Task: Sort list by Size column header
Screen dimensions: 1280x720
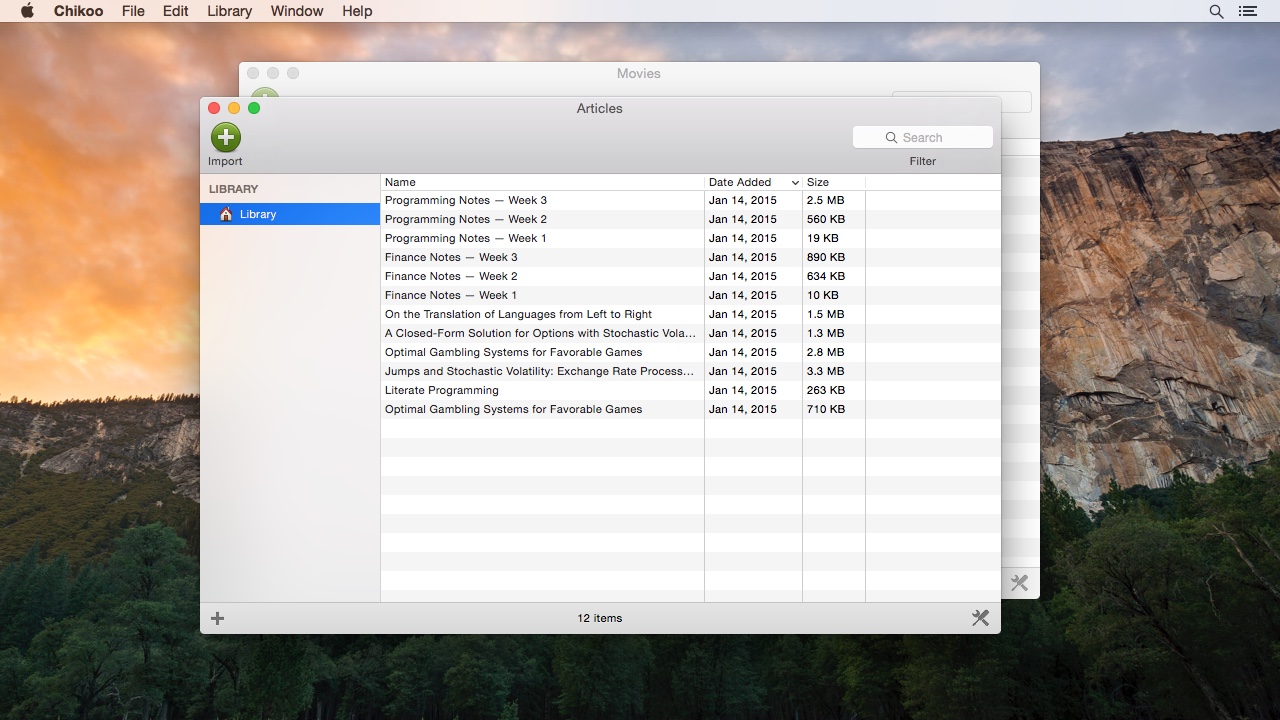Action: coord(832,182)
